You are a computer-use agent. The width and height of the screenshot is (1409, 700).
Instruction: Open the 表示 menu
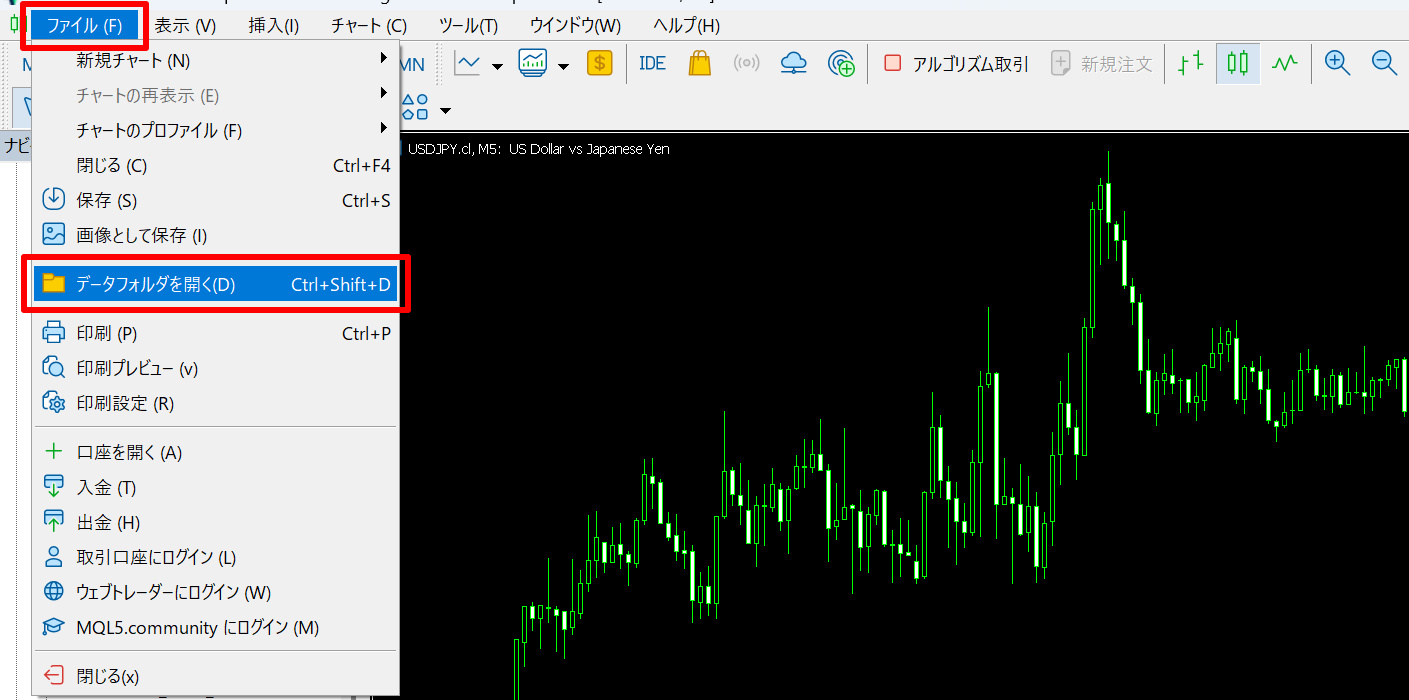point(183,24)
